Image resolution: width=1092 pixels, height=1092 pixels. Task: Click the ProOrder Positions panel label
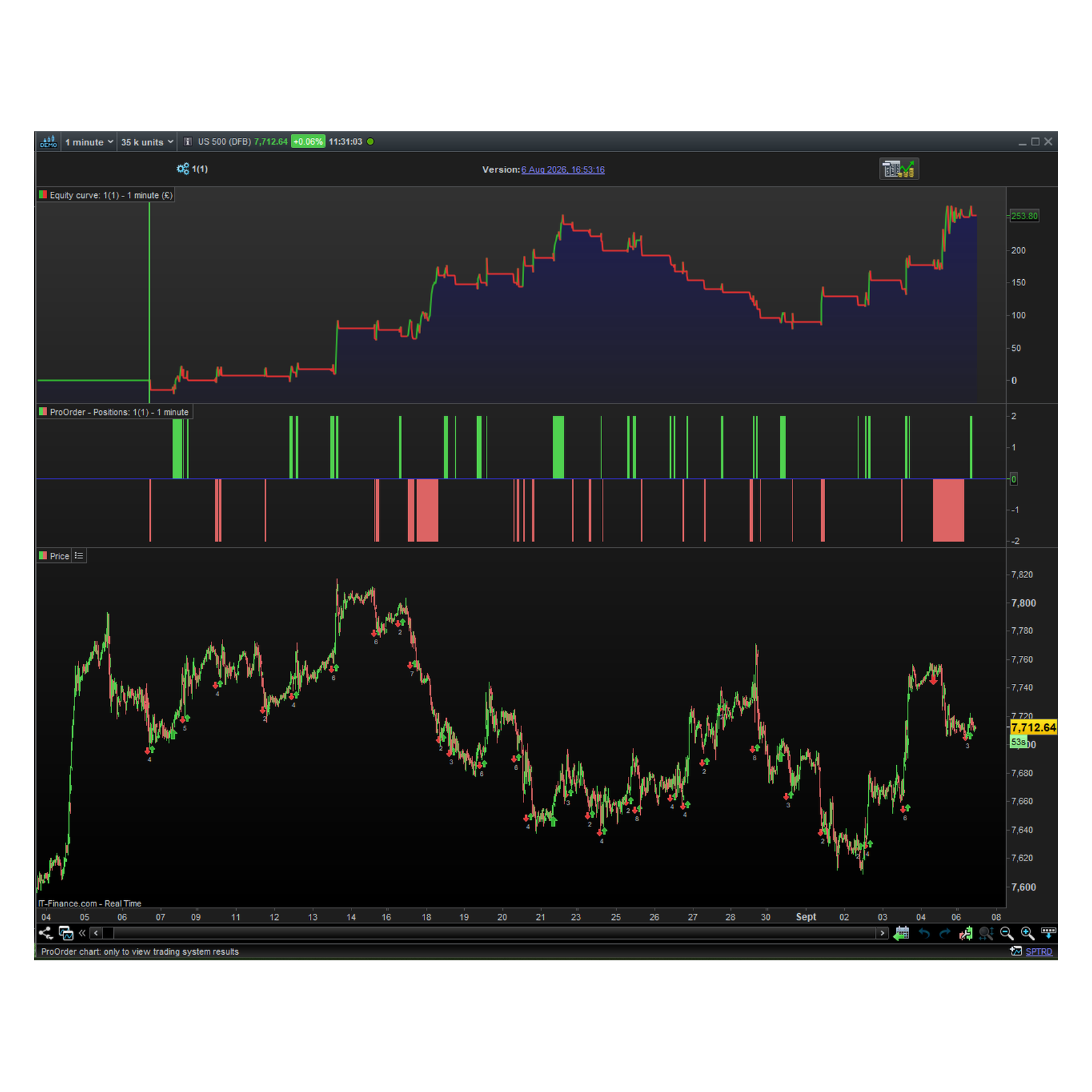coord(114,412)
